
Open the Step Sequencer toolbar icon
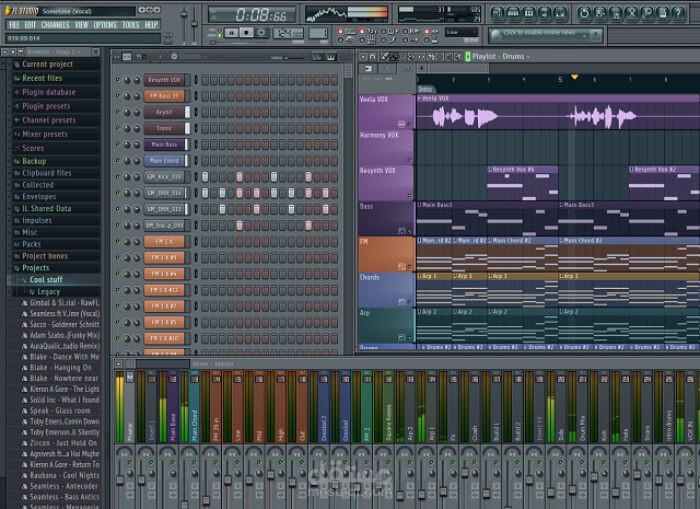point(513,13)
